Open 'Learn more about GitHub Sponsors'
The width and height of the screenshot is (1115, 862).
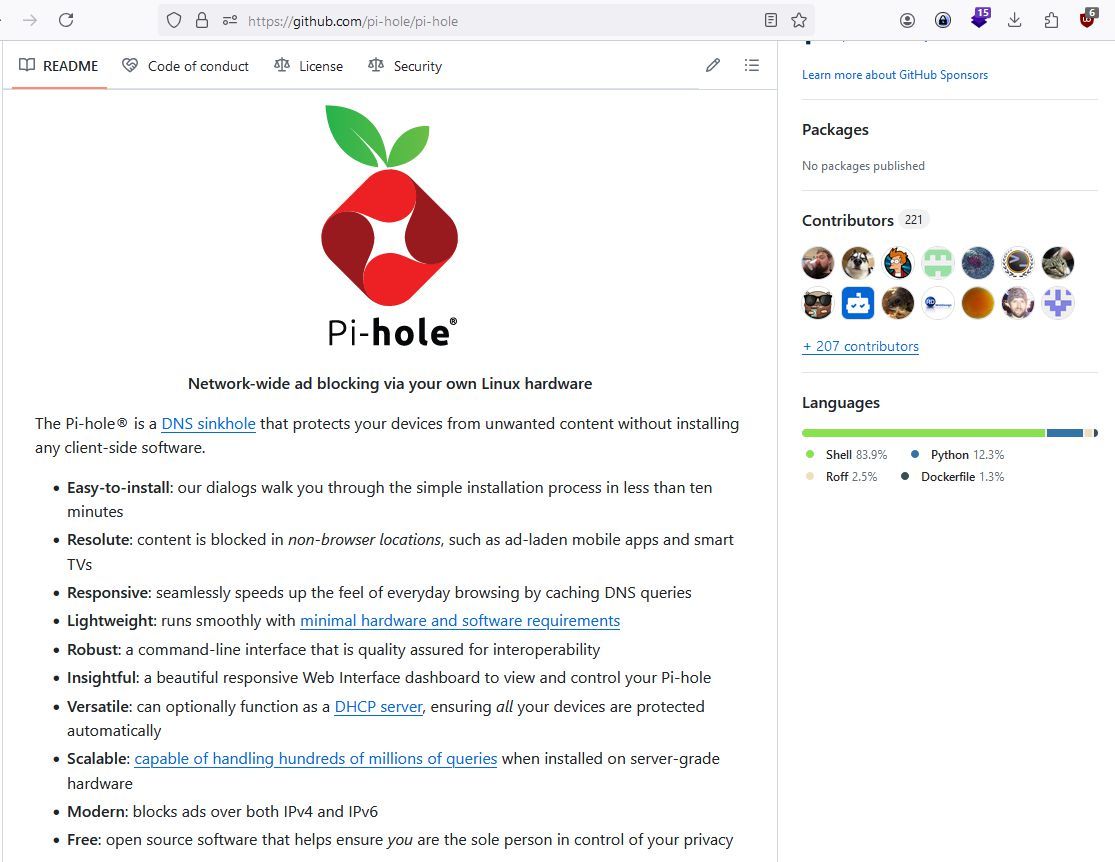(x=894, y=75)
